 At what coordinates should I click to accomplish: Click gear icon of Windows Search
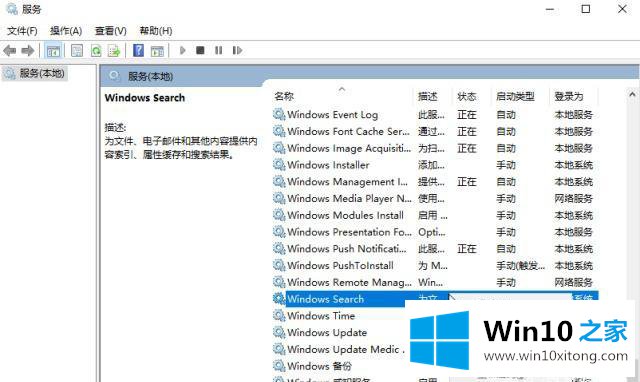(279, 298)
